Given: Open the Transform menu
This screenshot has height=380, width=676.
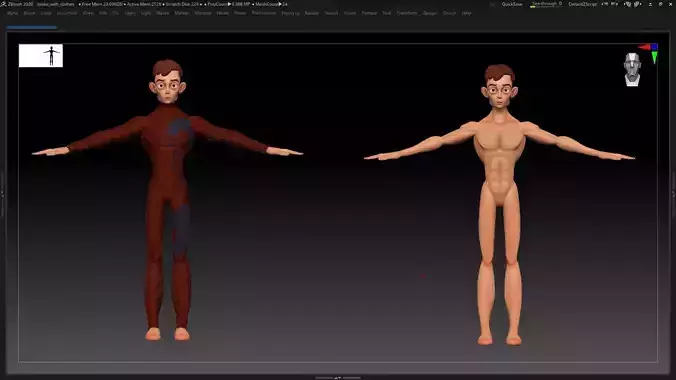Looking at the screenshot, I should click(407, 13).
